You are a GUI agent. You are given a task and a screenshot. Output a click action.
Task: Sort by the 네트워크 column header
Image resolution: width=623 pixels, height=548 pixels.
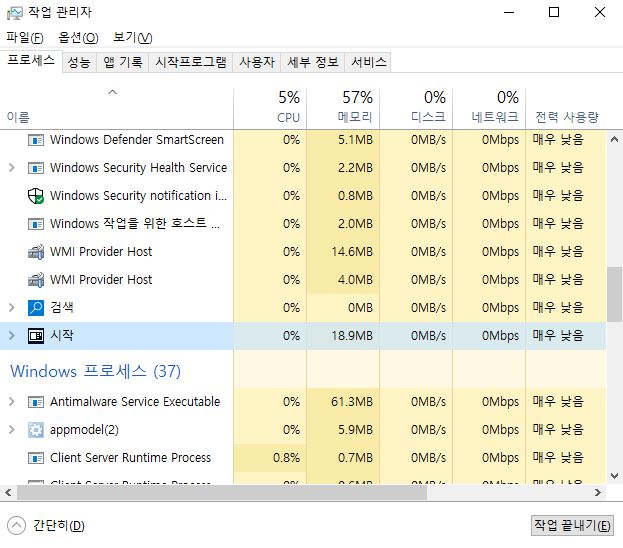pyautogui.click(x=489, y=108)
